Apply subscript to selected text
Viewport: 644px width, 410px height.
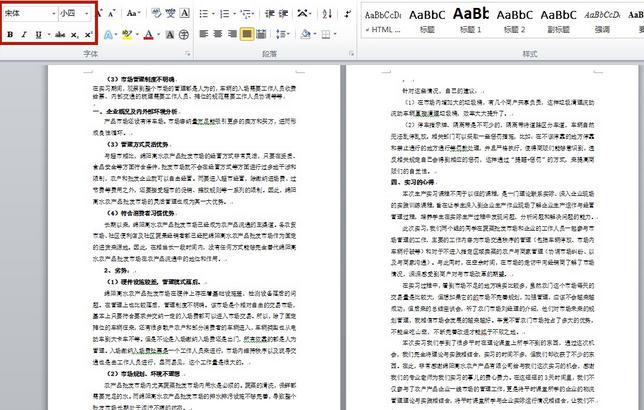[x=75, y=35]
